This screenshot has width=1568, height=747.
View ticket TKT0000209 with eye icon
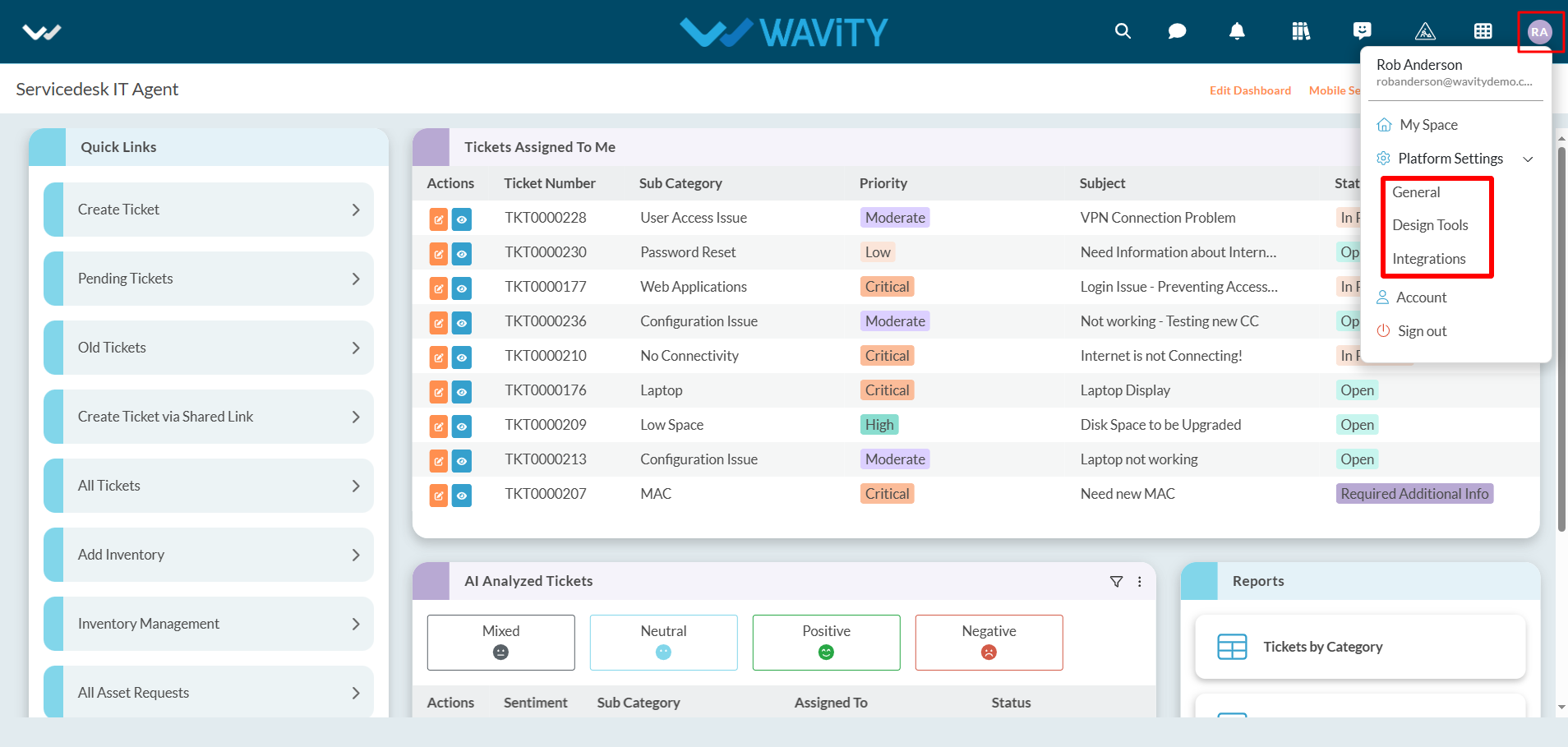click(x=462, y=427)
